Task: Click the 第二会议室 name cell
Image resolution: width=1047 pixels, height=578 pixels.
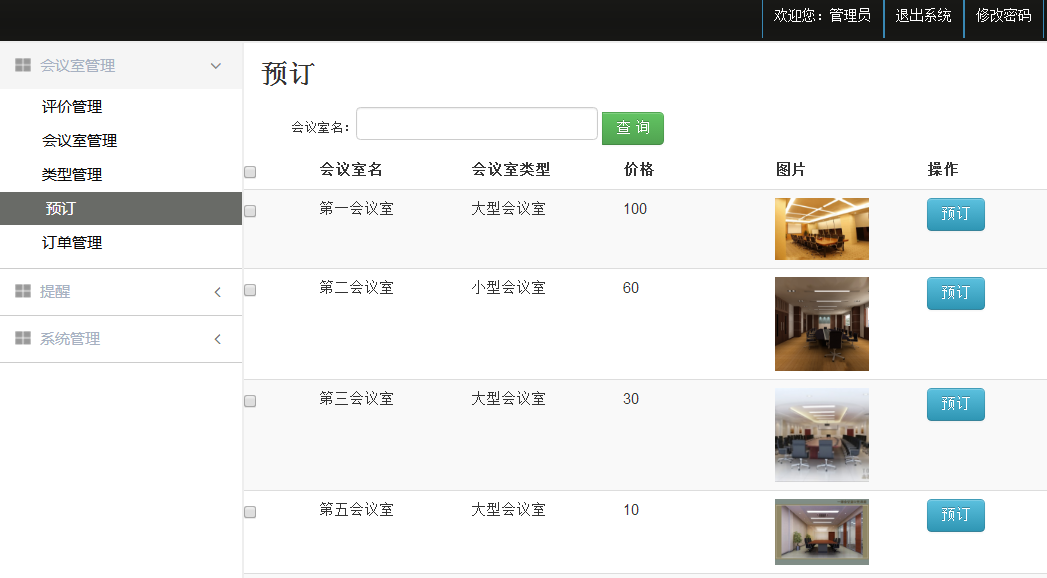Action: (357, 288)
